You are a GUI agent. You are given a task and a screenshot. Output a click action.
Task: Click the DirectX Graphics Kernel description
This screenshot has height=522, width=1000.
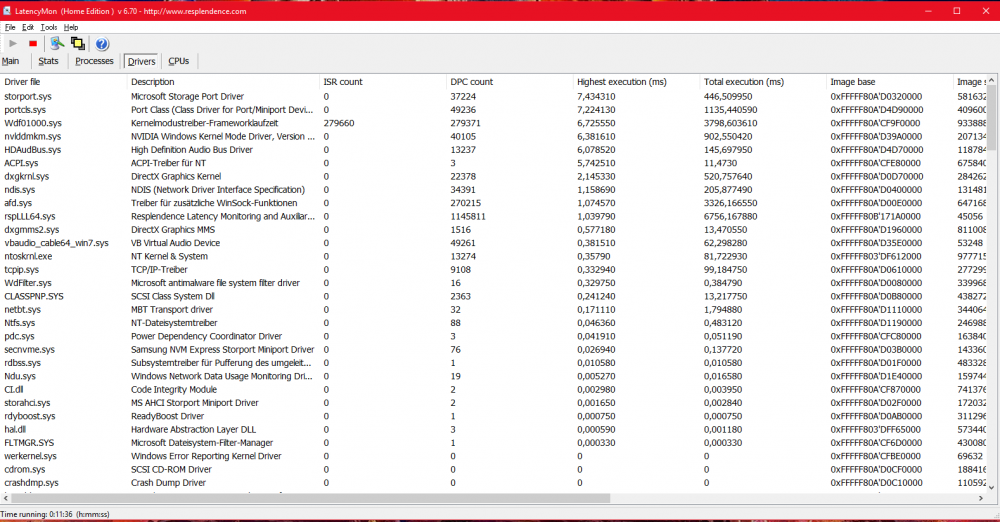[176, 176]
